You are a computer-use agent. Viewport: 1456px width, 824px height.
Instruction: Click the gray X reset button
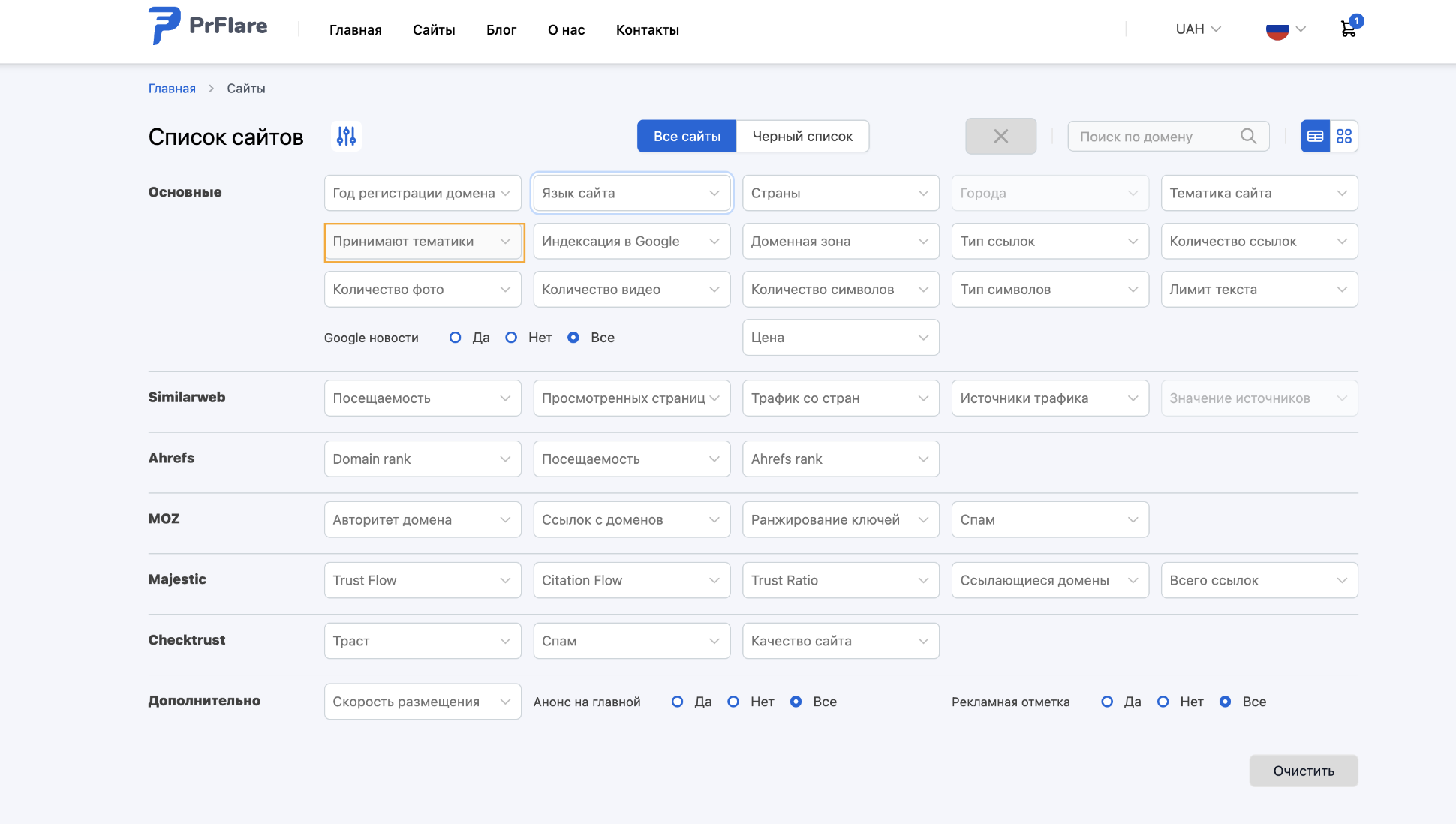click(1000, 137)
